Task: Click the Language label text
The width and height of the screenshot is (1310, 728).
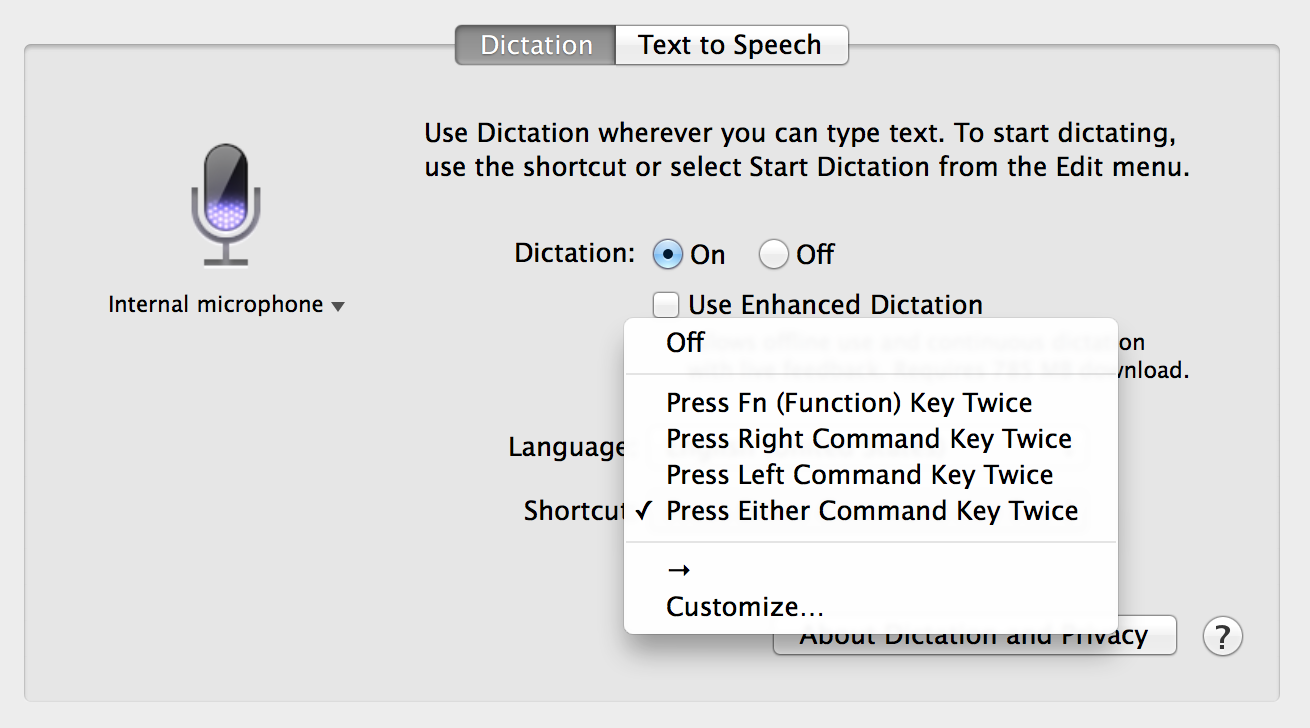Action: click(x=567, y=448)
